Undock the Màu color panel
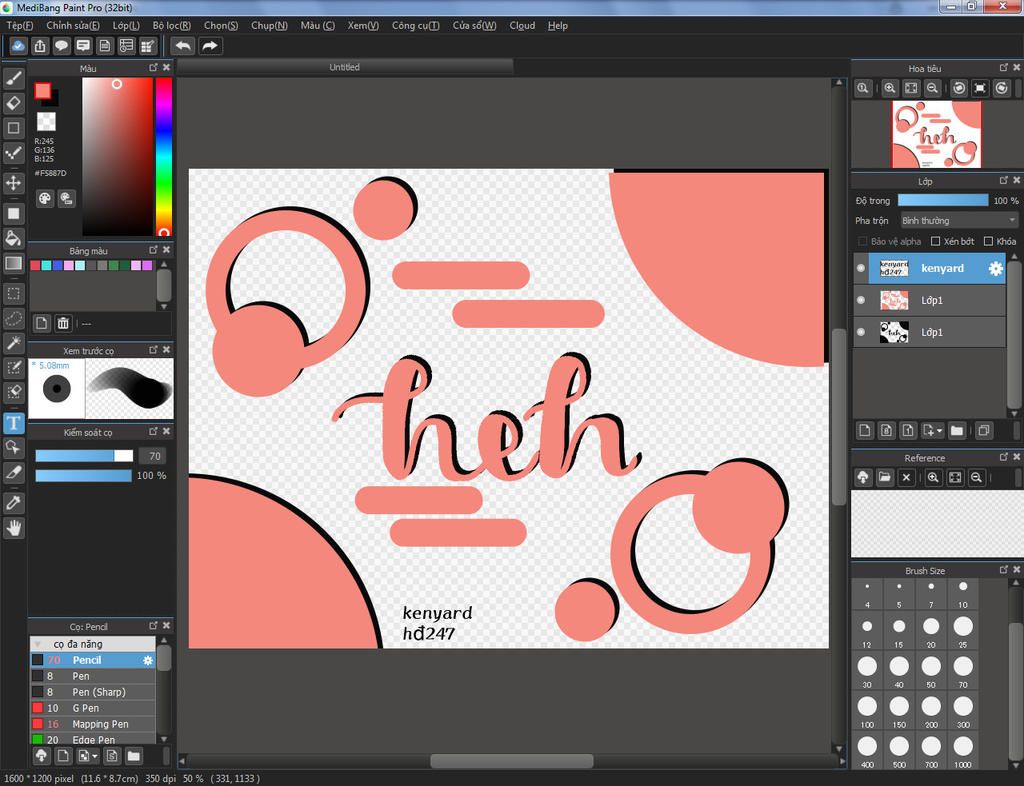Viewport: 1024px width, 786px height. 153,68
